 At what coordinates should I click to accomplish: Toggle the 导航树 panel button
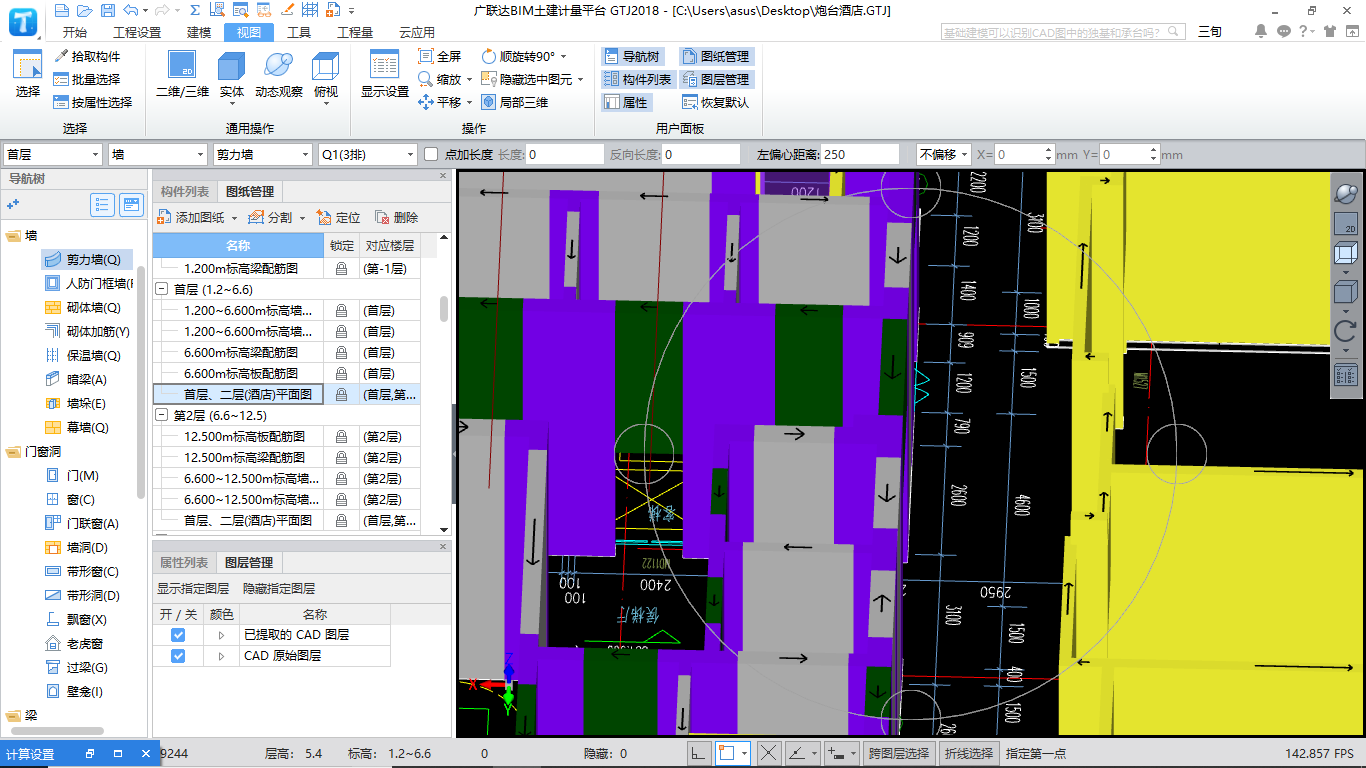pos(631,56)
